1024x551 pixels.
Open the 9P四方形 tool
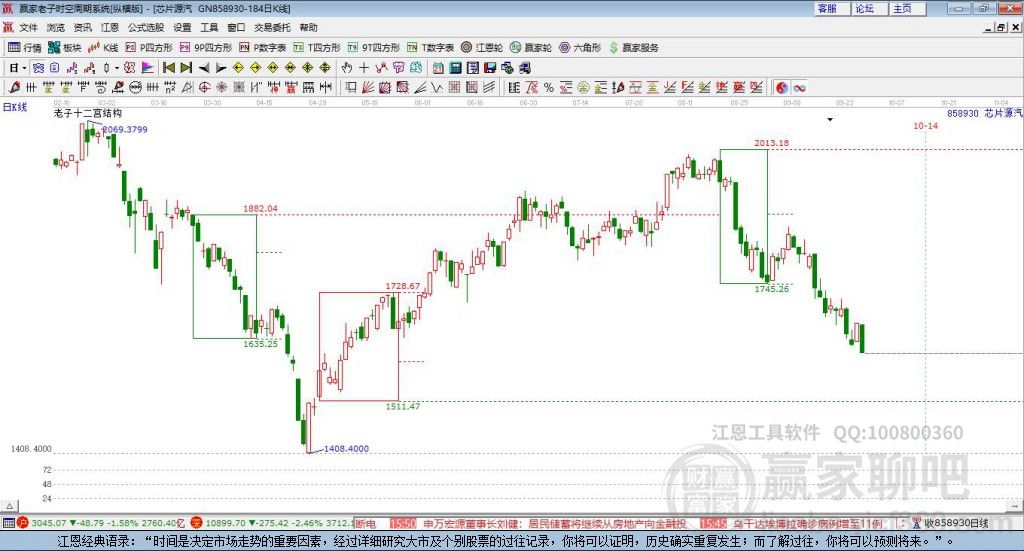point(206,48)
